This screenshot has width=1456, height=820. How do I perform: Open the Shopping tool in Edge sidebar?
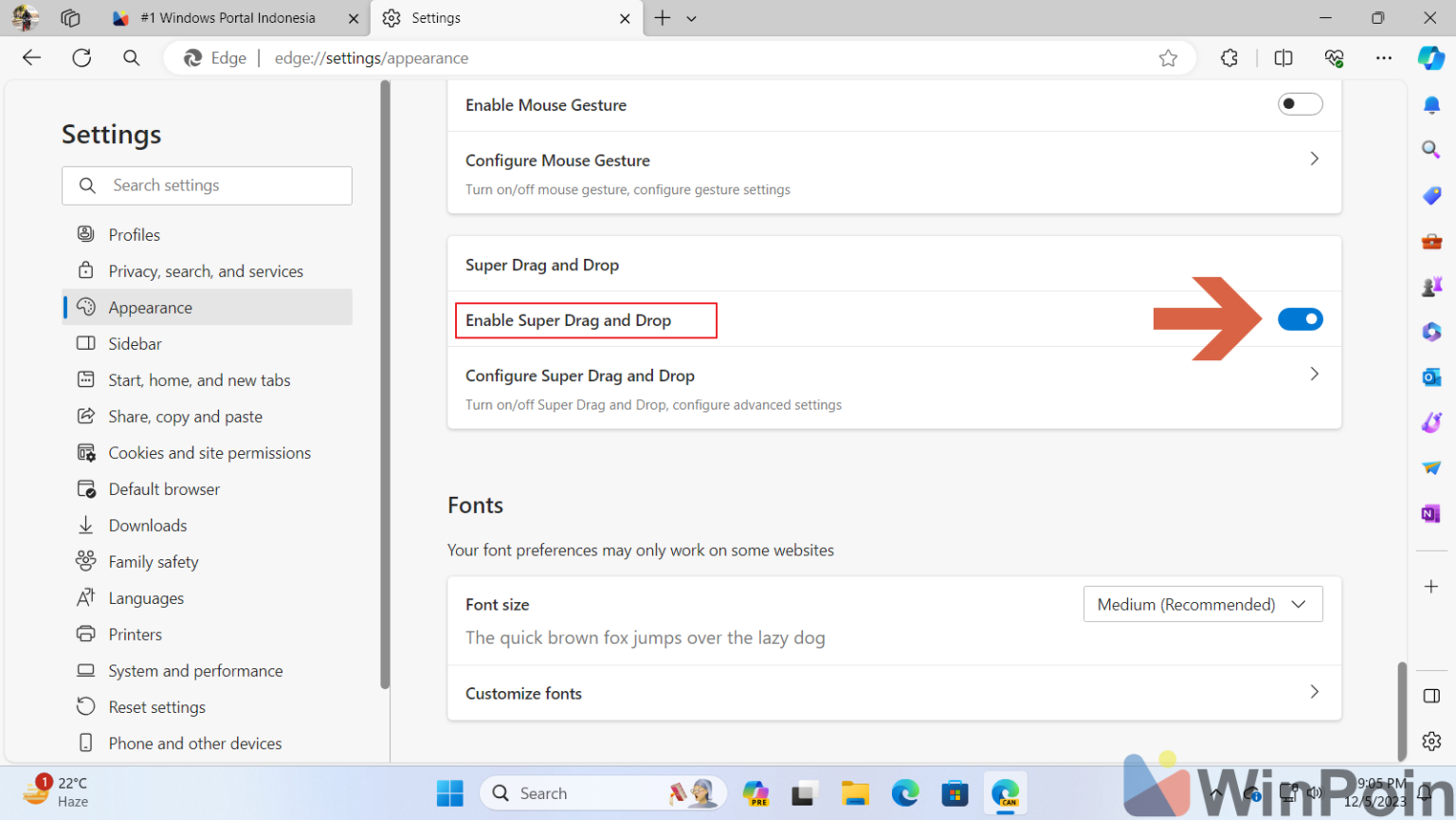click(x=1432, y=194)
